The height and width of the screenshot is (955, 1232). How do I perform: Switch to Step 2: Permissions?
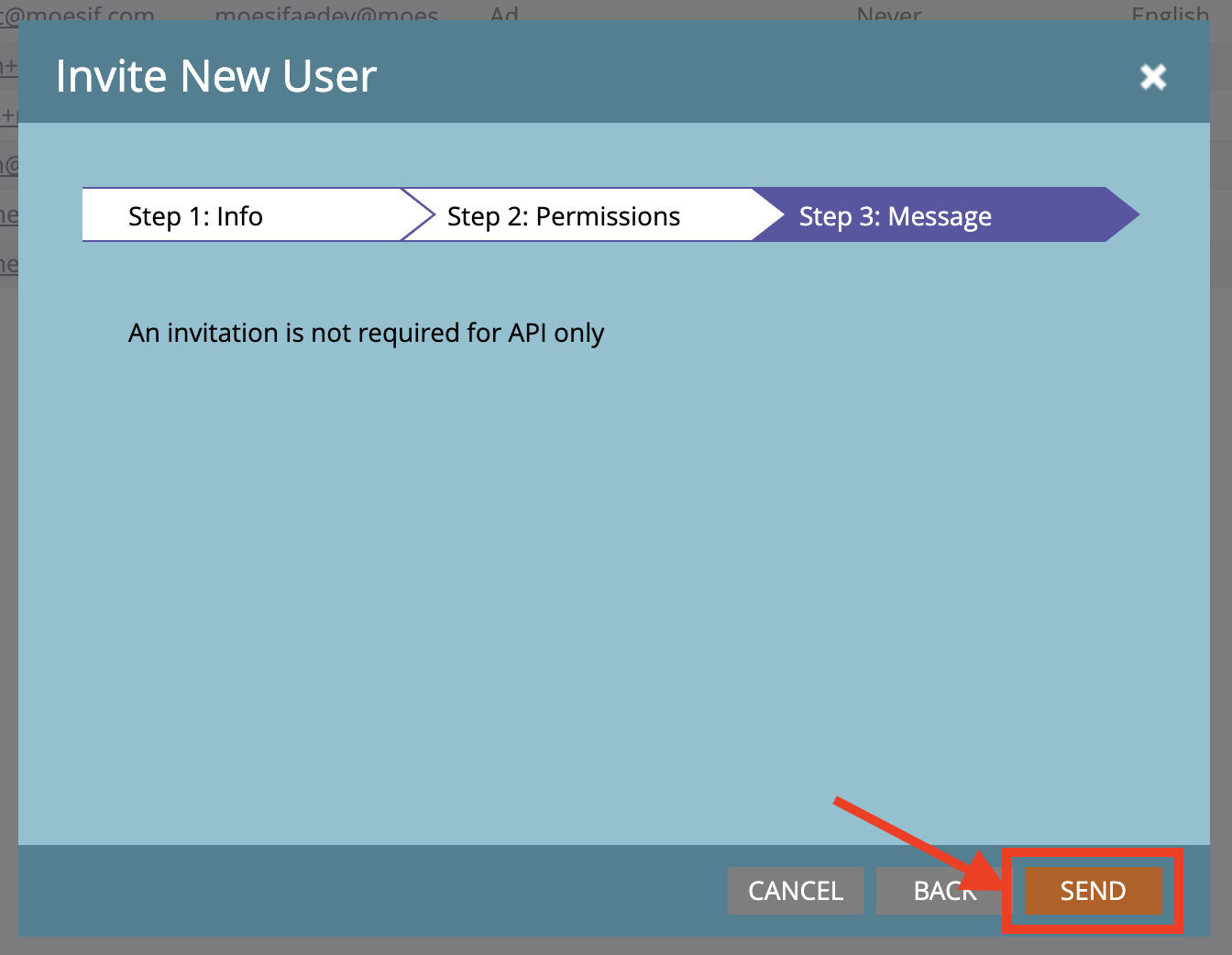coord(563,216)
